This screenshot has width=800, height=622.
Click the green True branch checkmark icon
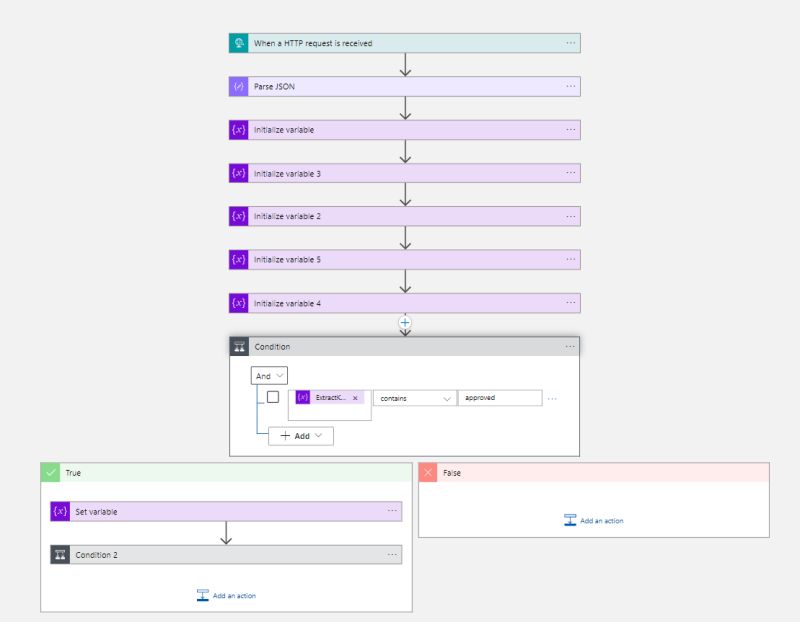pos(50,472)
